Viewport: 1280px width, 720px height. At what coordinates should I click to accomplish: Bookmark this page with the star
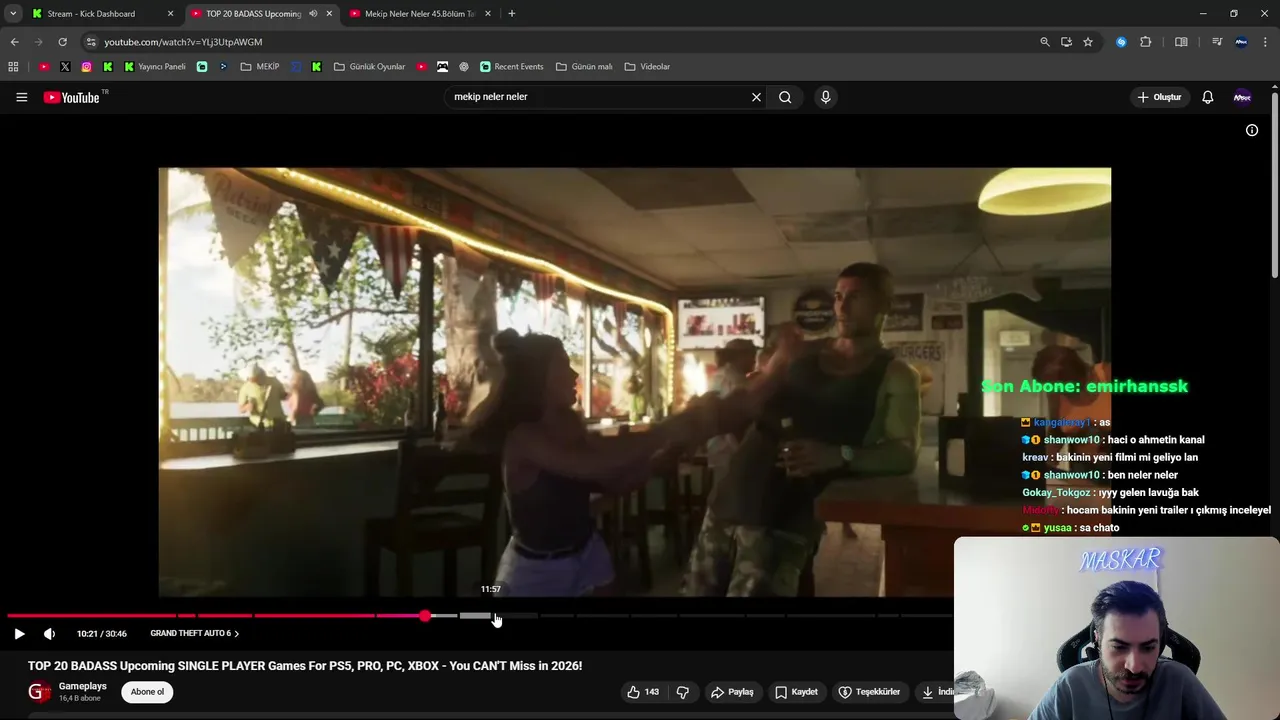coord(1088,42)
